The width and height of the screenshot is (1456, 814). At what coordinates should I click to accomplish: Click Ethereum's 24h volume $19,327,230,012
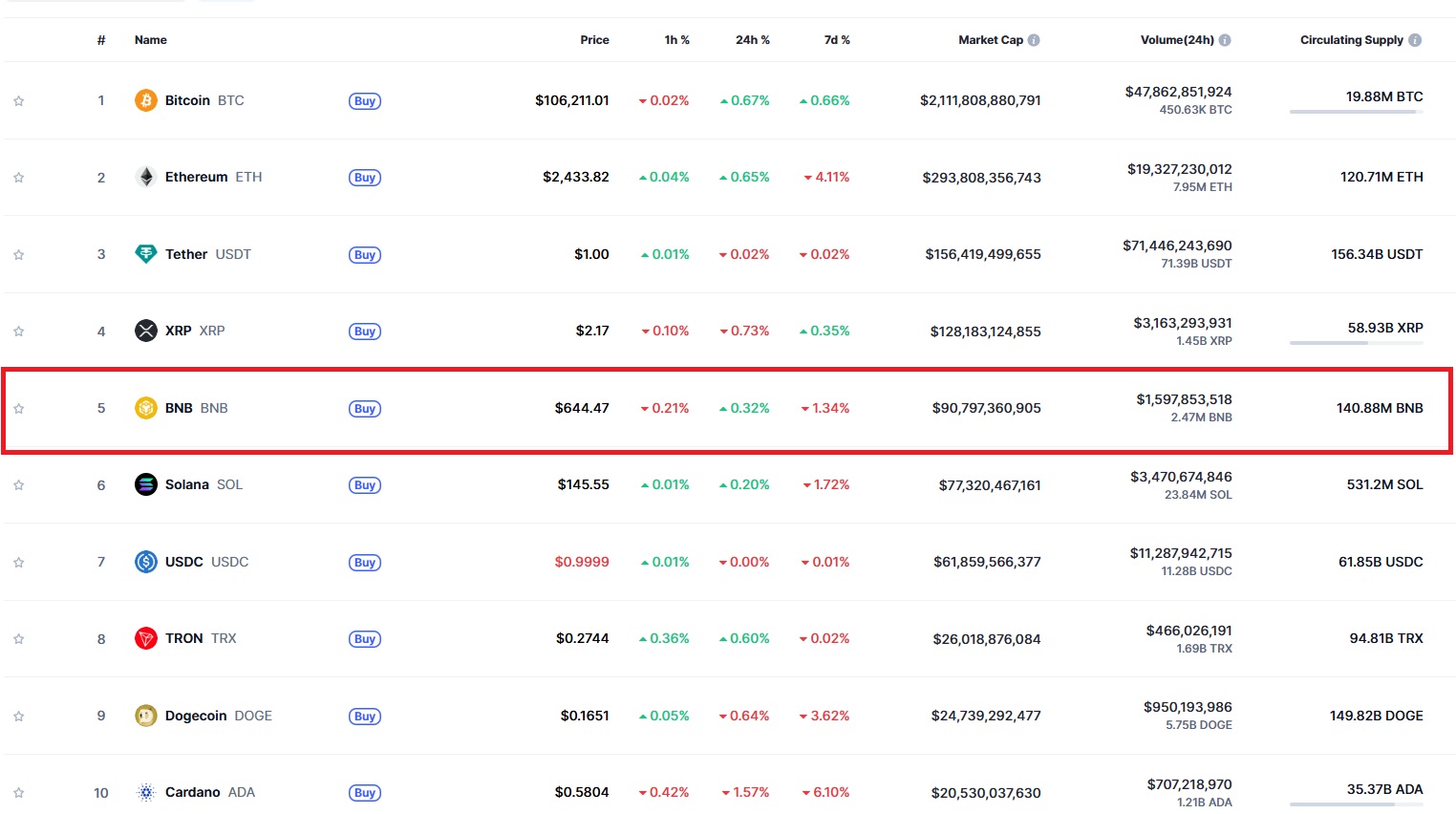1180,169
